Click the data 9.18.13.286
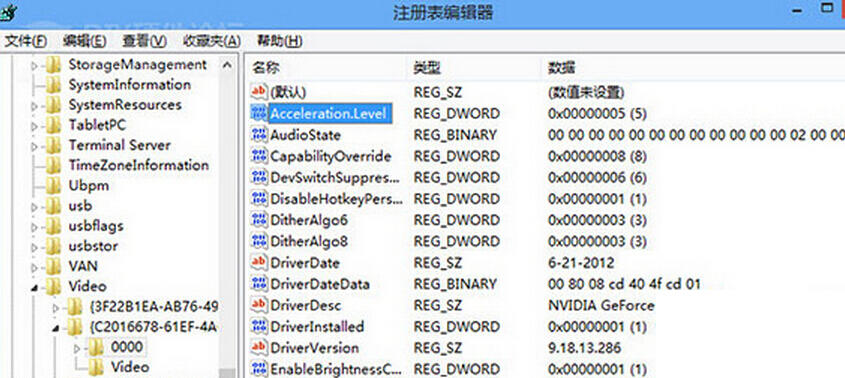 tap(584, 348)
